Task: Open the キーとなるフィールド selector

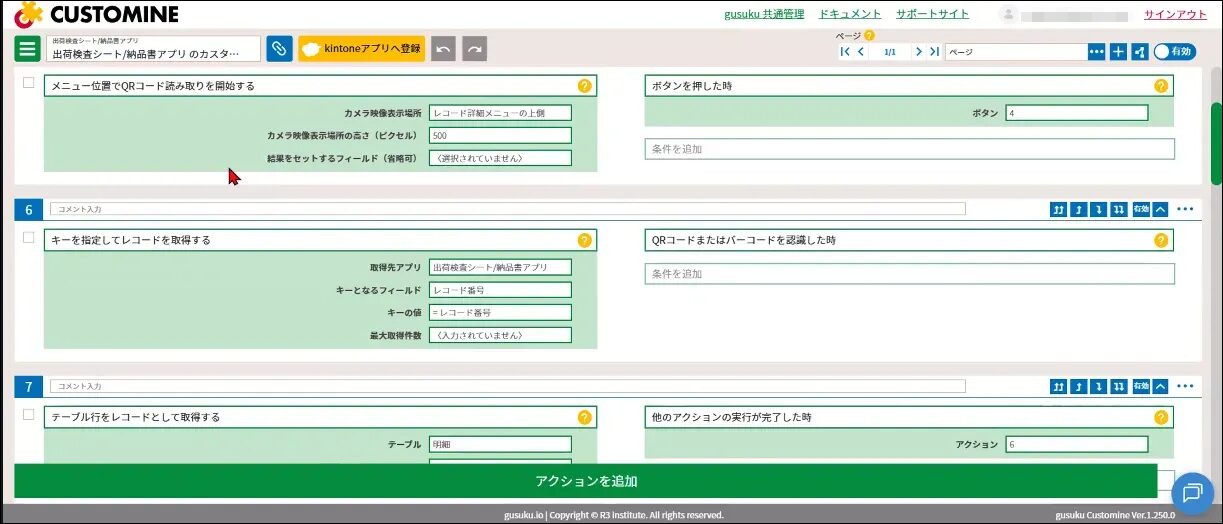Action: 500,290
